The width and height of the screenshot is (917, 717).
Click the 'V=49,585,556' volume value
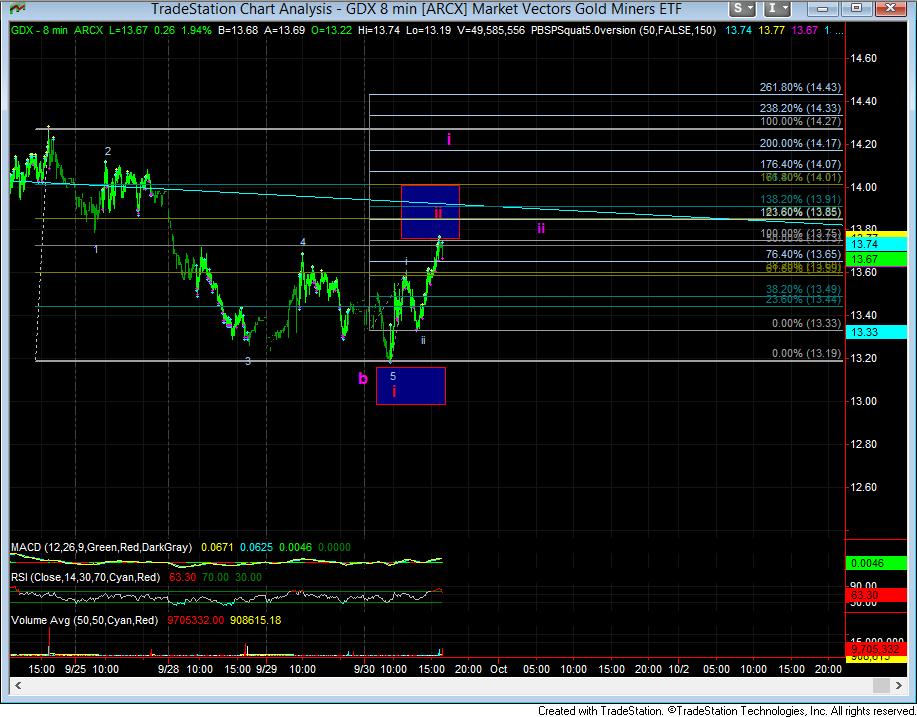pos(491,30)
